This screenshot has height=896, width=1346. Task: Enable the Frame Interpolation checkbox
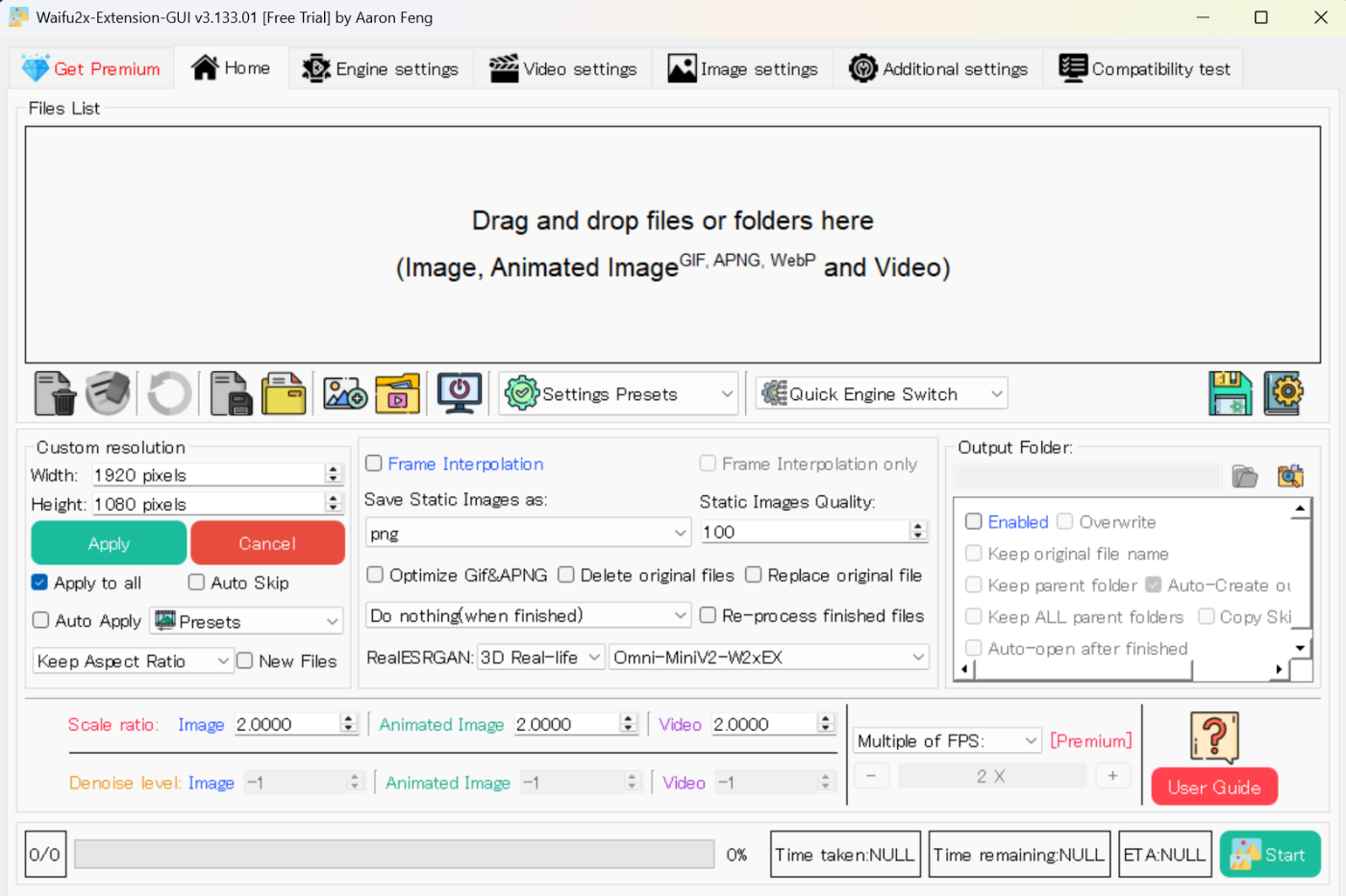(x=374, y=463)
